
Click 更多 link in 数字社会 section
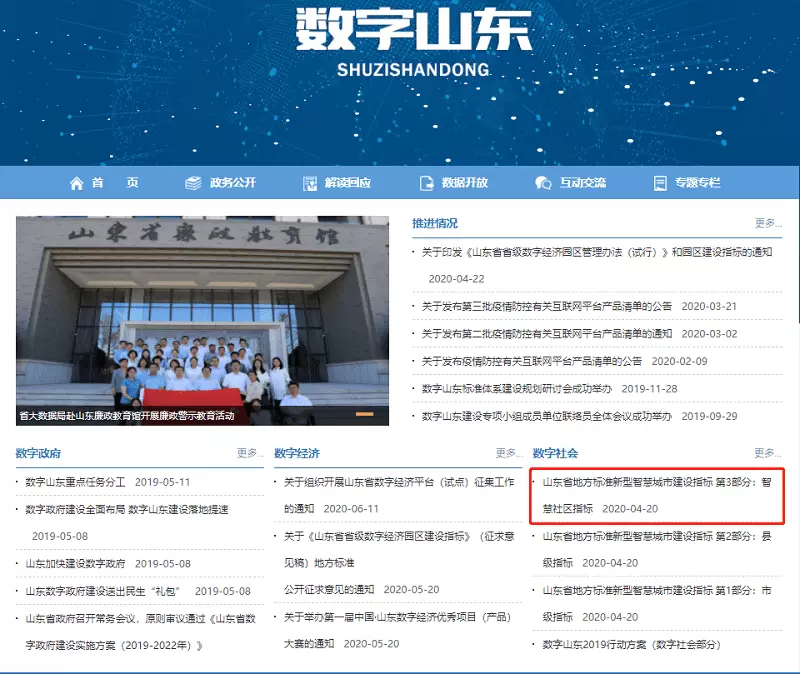pos(768,453)
